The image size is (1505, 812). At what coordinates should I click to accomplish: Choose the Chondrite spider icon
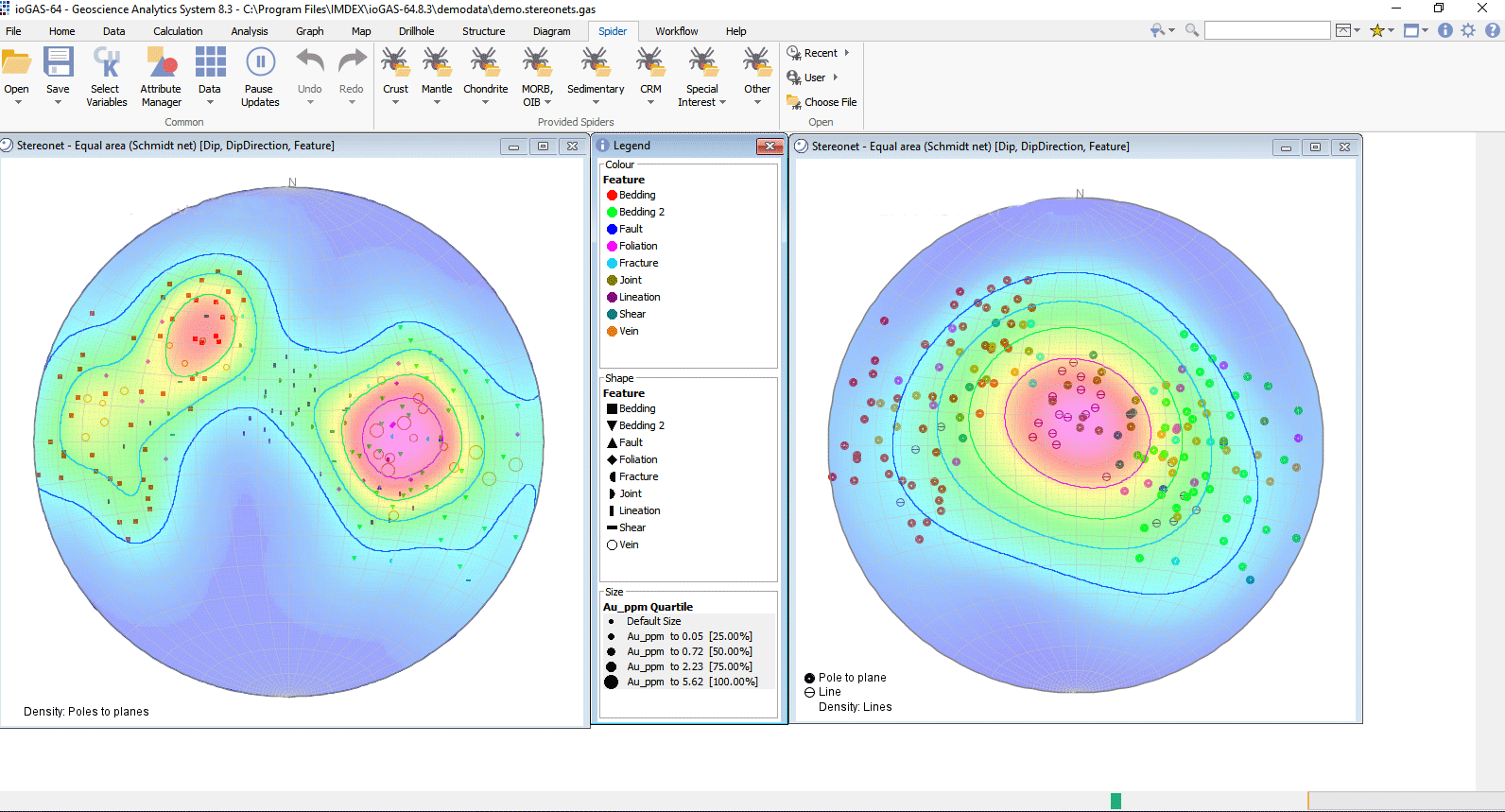(485, 63)
